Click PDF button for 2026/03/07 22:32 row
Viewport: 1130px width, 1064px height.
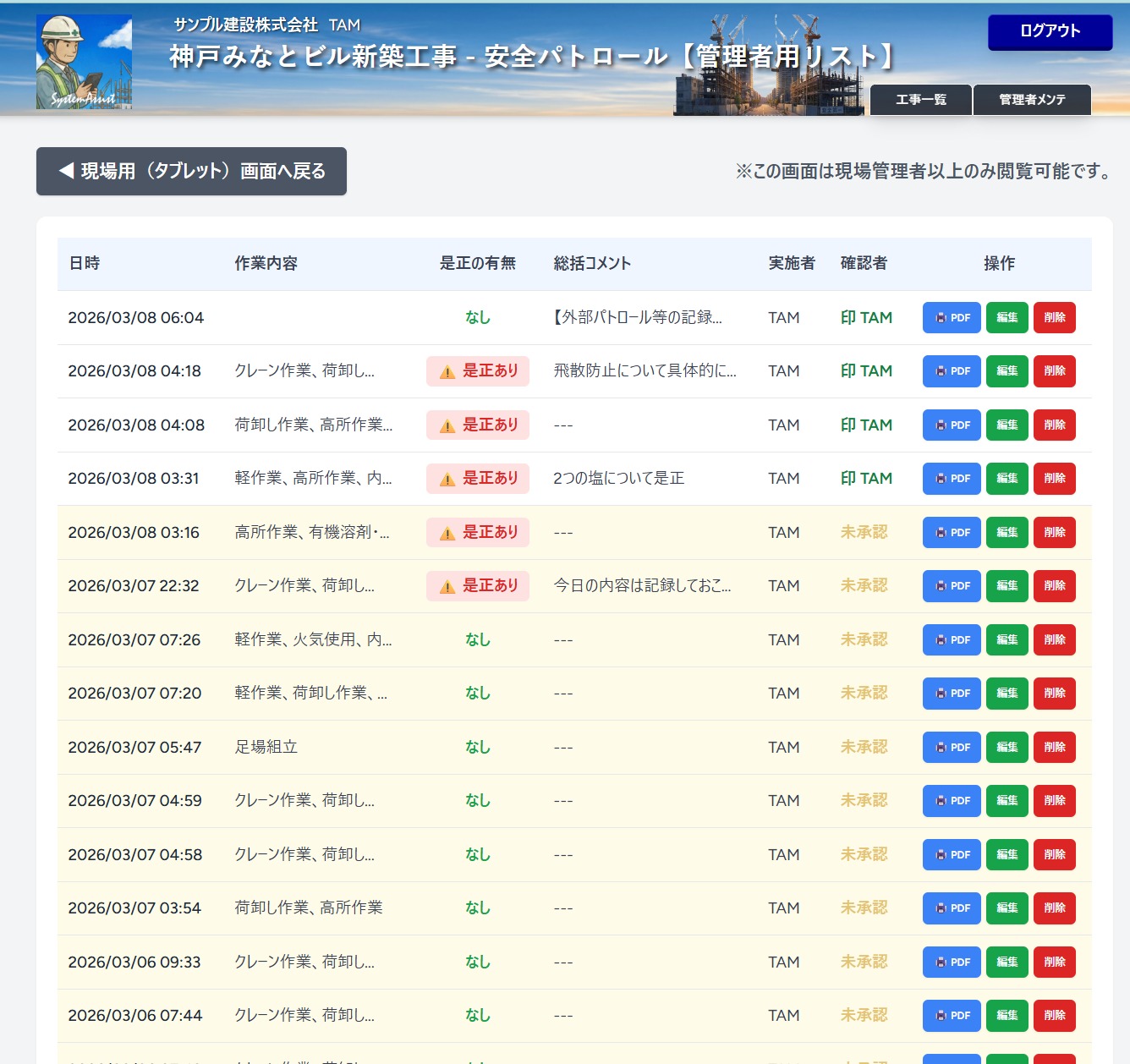pyautogui.click(x=952, y=586)
